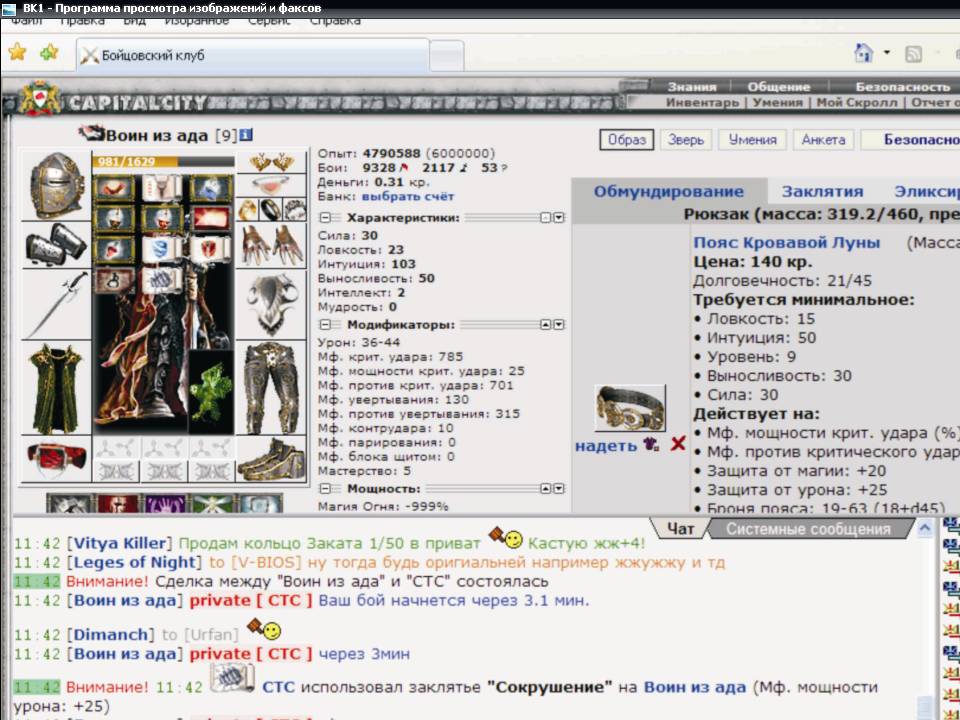This screenshot has height=720, width=960.
Task: Move Модификаторы section down with arrow
Action: tap(558, 324)
